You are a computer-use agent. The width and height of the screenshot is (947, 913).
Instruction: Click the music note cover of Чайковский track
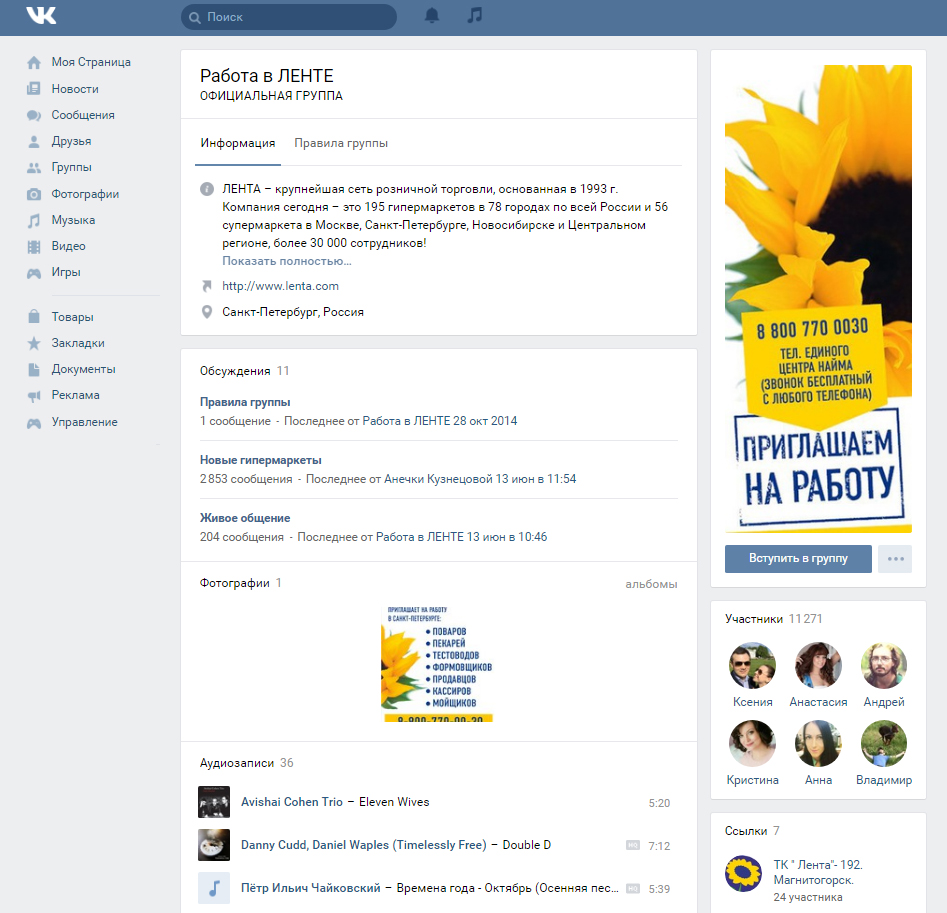(214, 888)
